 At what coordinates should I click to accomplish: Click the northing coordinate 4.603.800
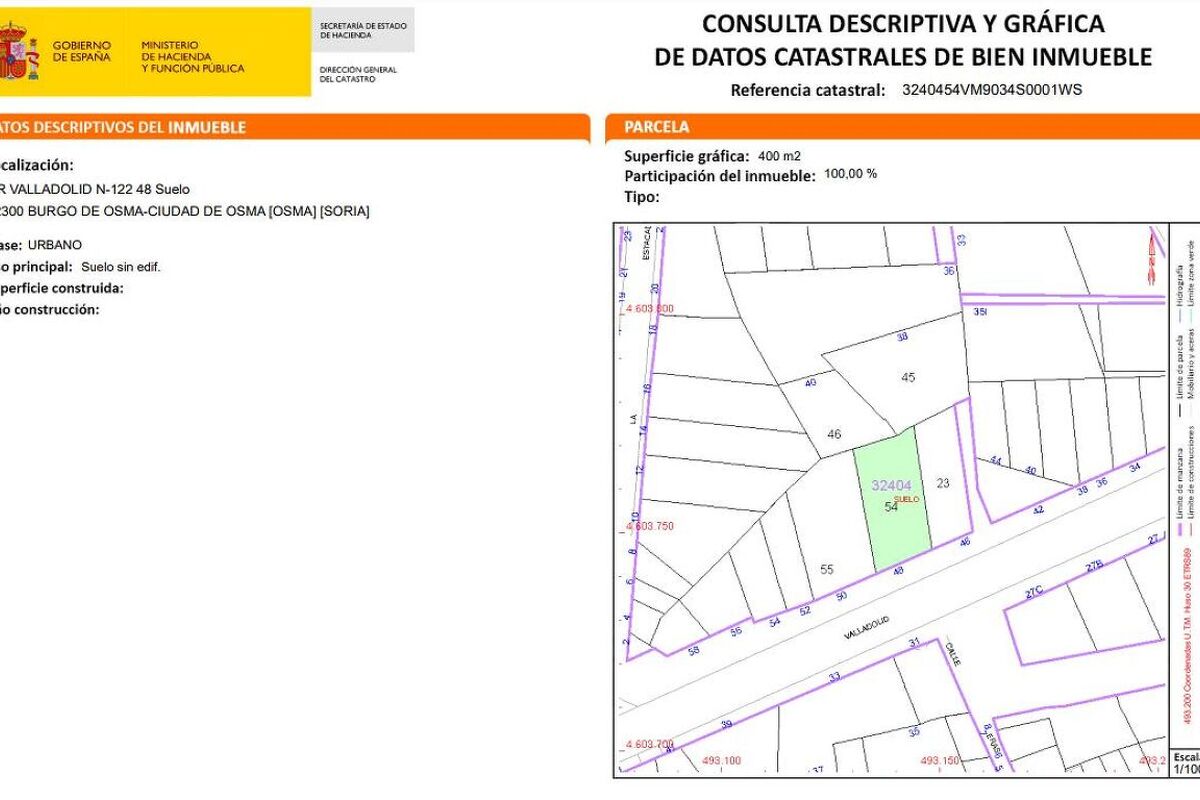(648, 309)
